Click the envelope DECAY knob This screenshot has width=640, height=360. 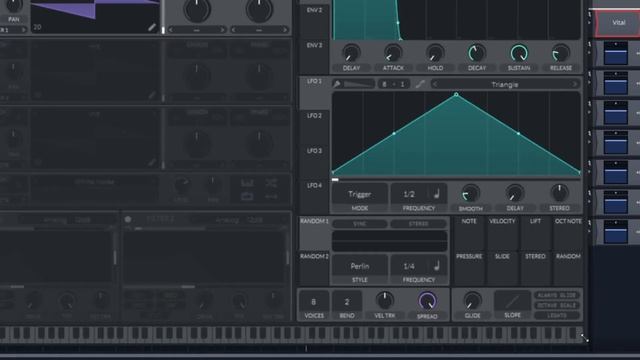pos(477,53)
